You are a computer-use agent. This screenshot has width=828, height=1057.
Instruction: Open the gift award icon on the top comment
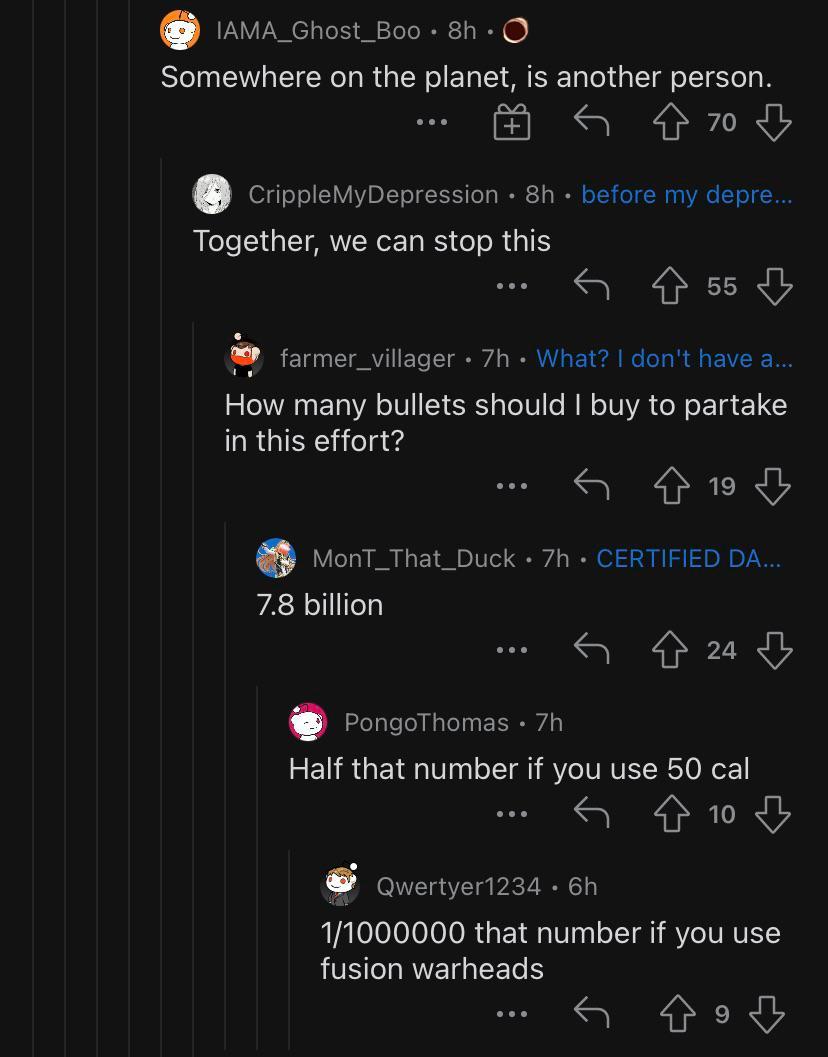511,121
